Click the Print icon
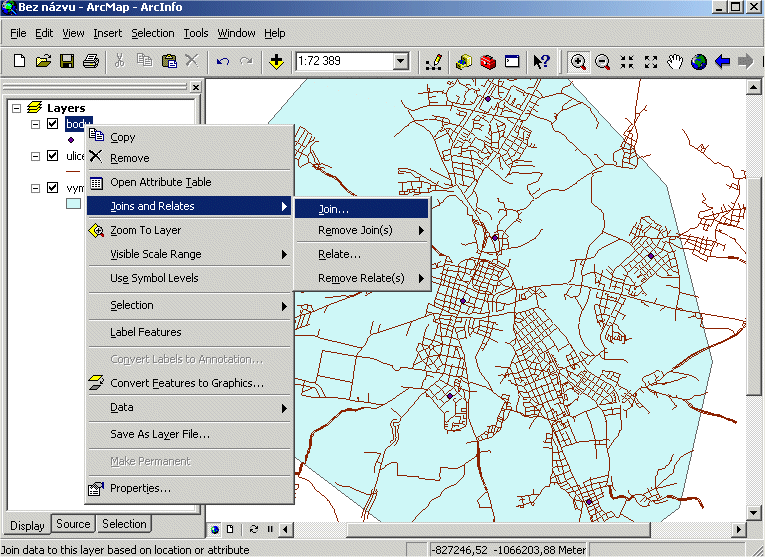This screenshot has width=765, height=557. [91, 61]
